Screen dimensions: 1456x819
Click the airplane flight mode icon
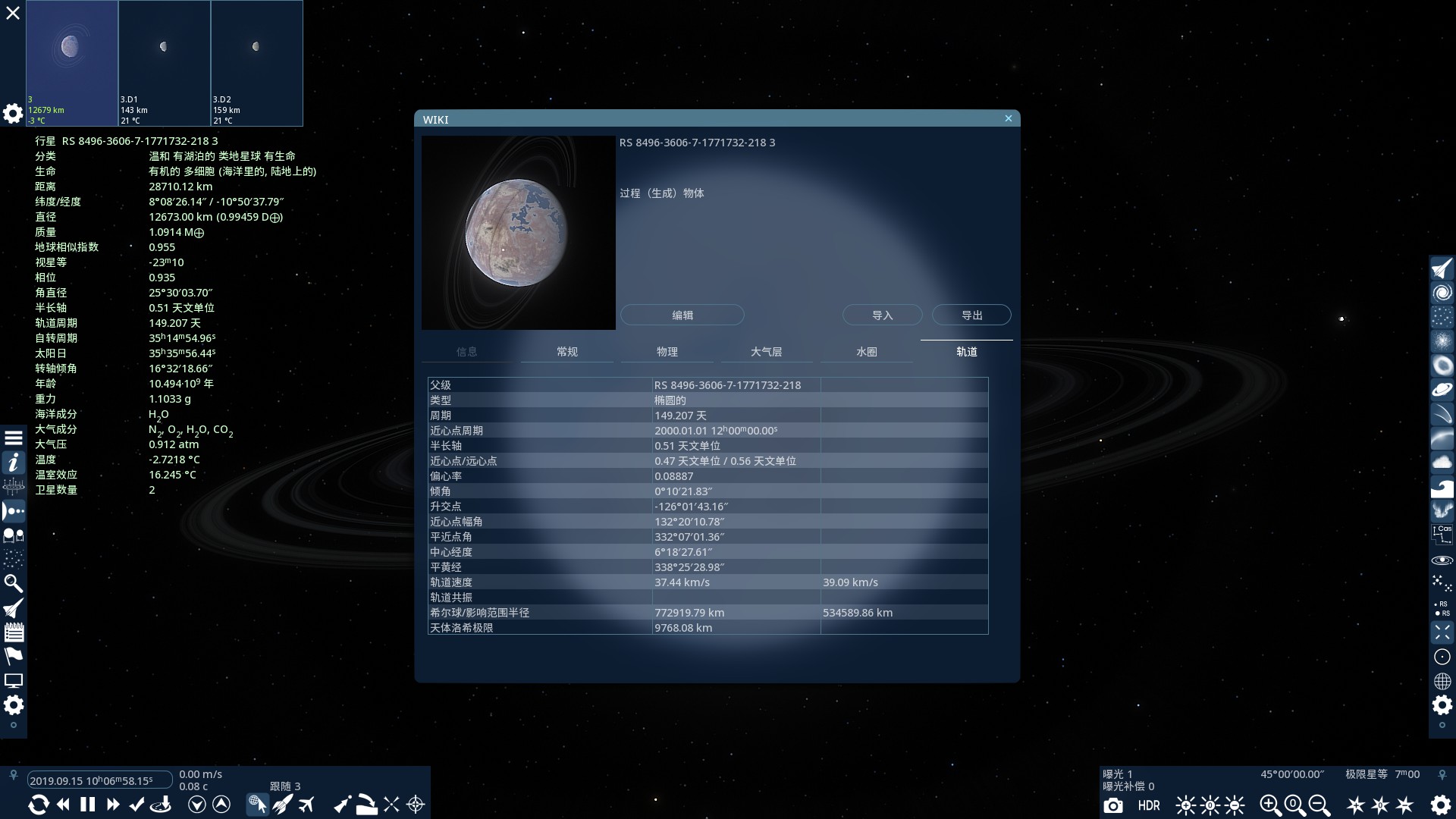pos(306,805)
